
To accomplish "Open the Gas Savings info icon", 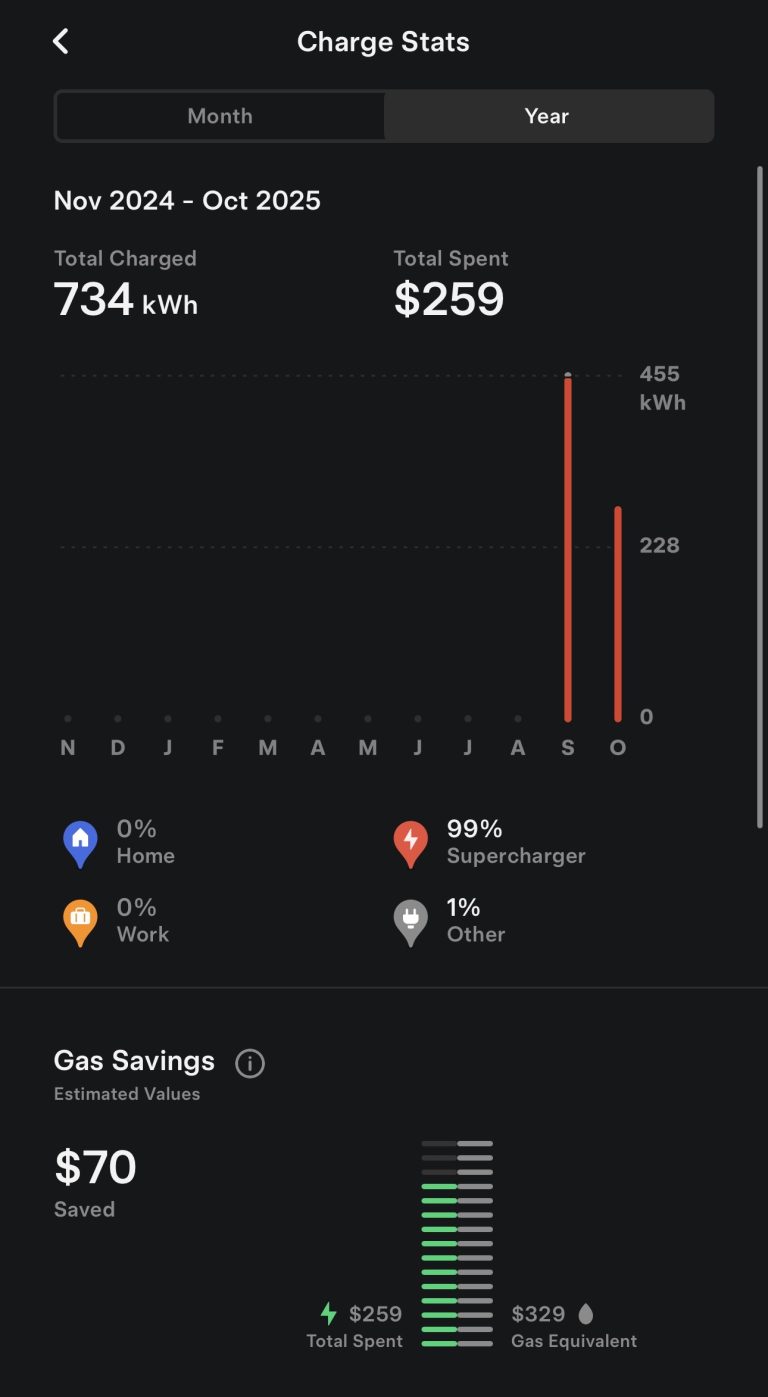I will [250, 1063].
